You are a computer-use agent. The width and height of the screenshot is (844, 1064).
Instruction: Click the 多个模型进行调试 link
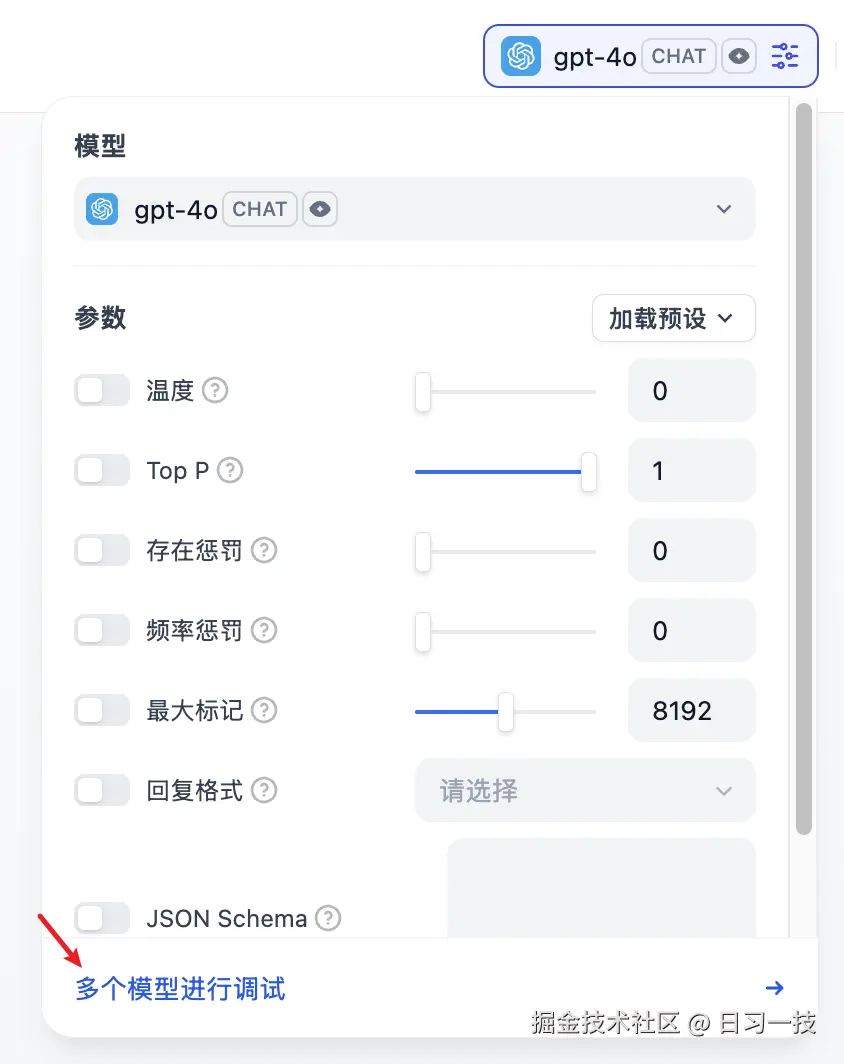click(x=181, y=989)
